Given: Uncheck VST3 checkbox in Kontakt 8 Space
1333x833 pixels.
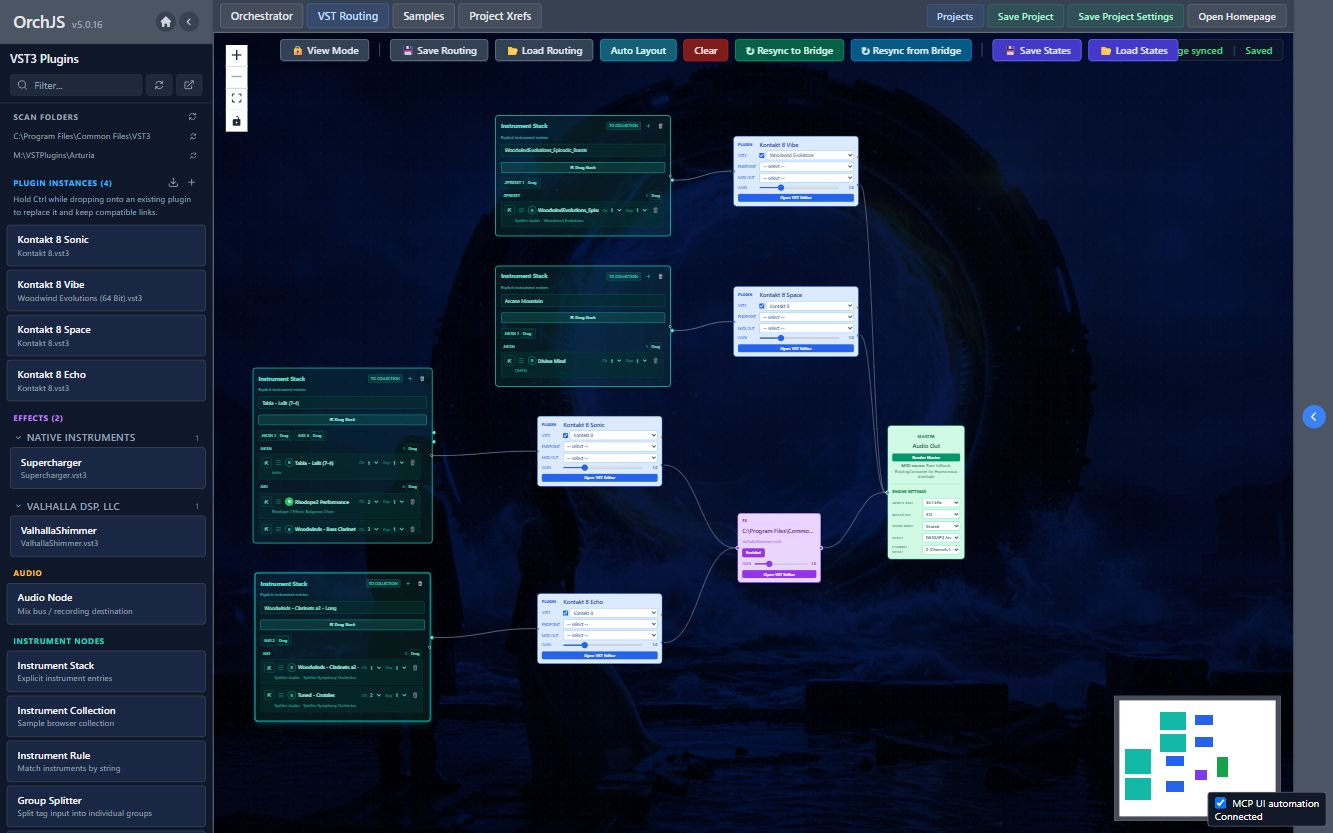Looking at the screenshot, I should [762, 306].
